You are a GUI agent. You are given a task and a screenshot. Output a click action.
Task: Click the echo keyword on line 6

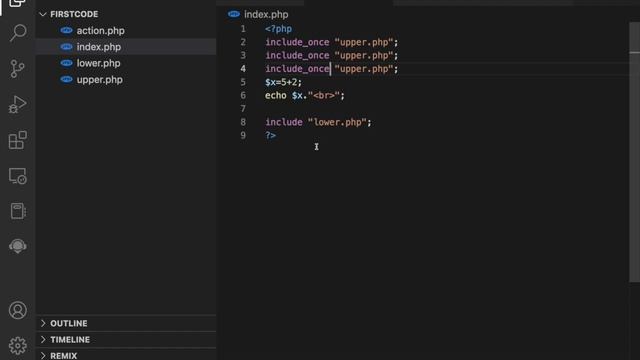point(276,96)
